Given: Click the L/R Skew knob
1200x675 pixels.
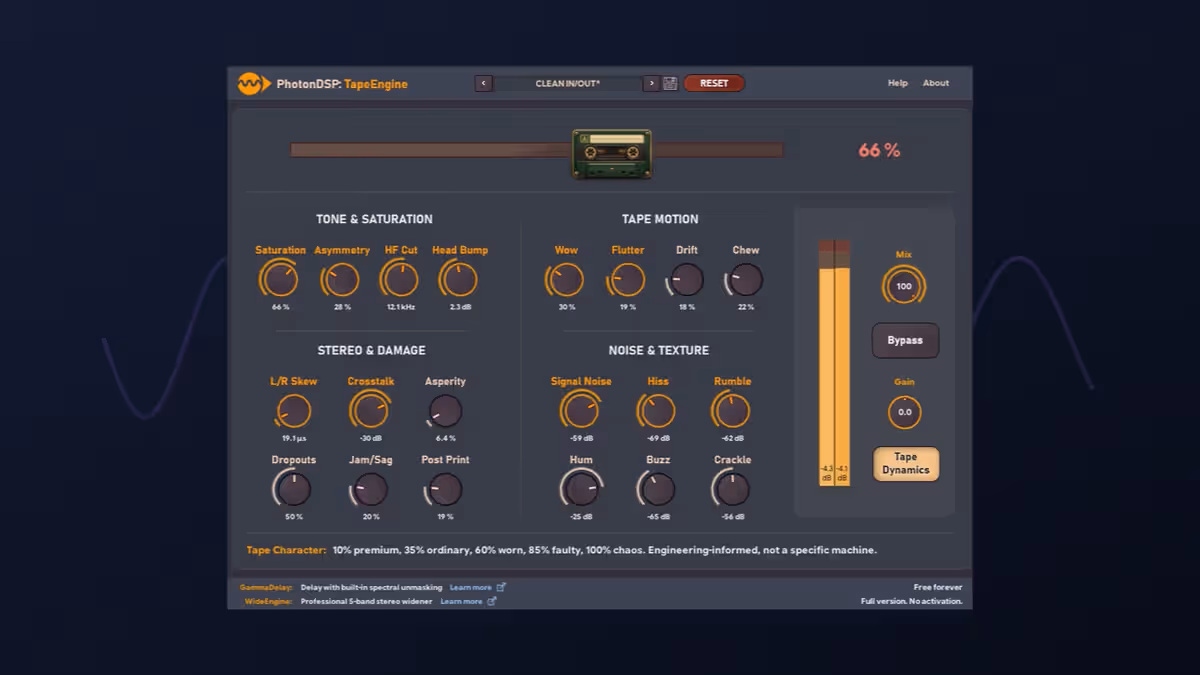Looking at the screenshot, I should click(293, 410).
